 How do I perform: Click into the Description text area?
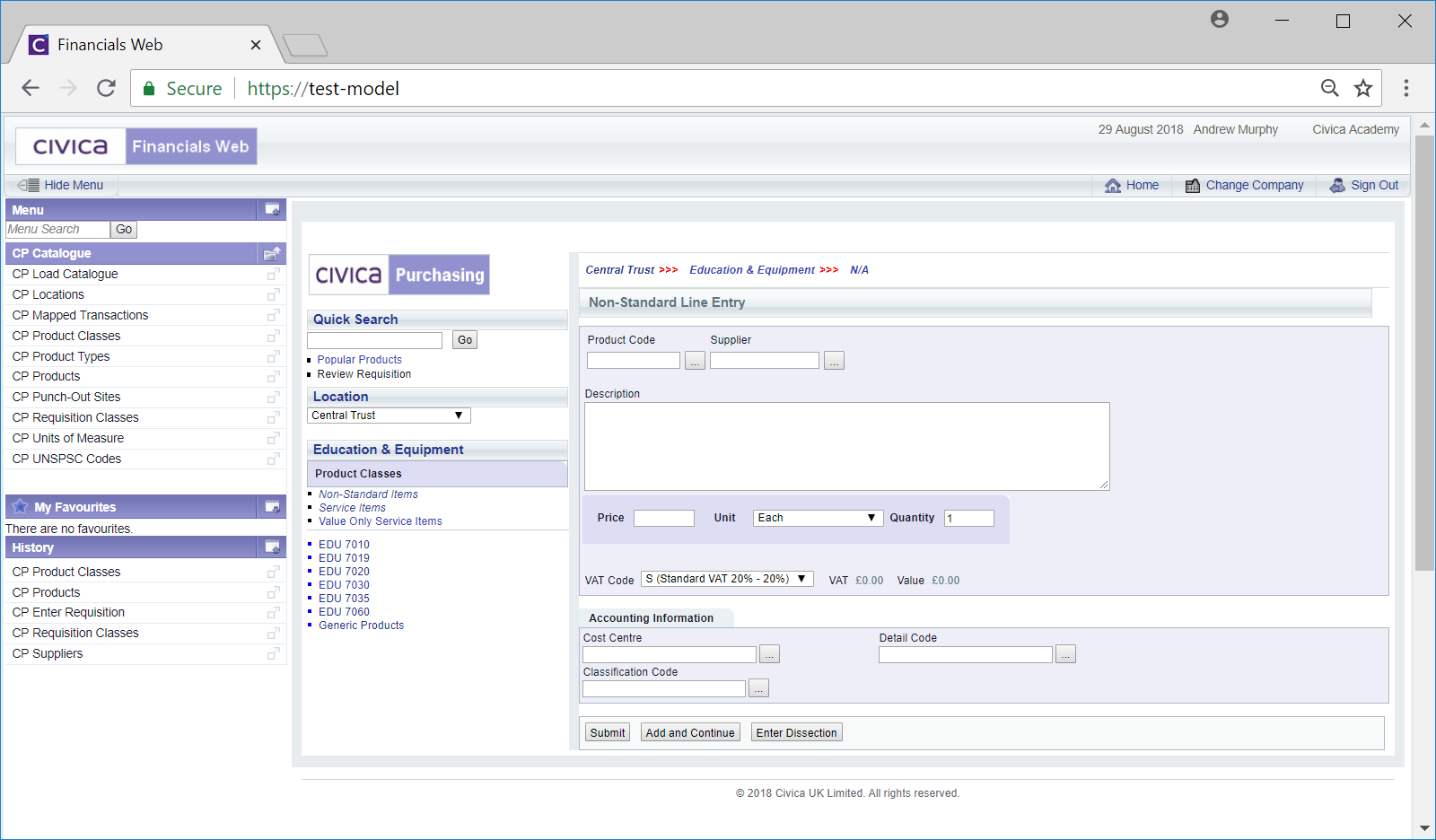(847, 446)
